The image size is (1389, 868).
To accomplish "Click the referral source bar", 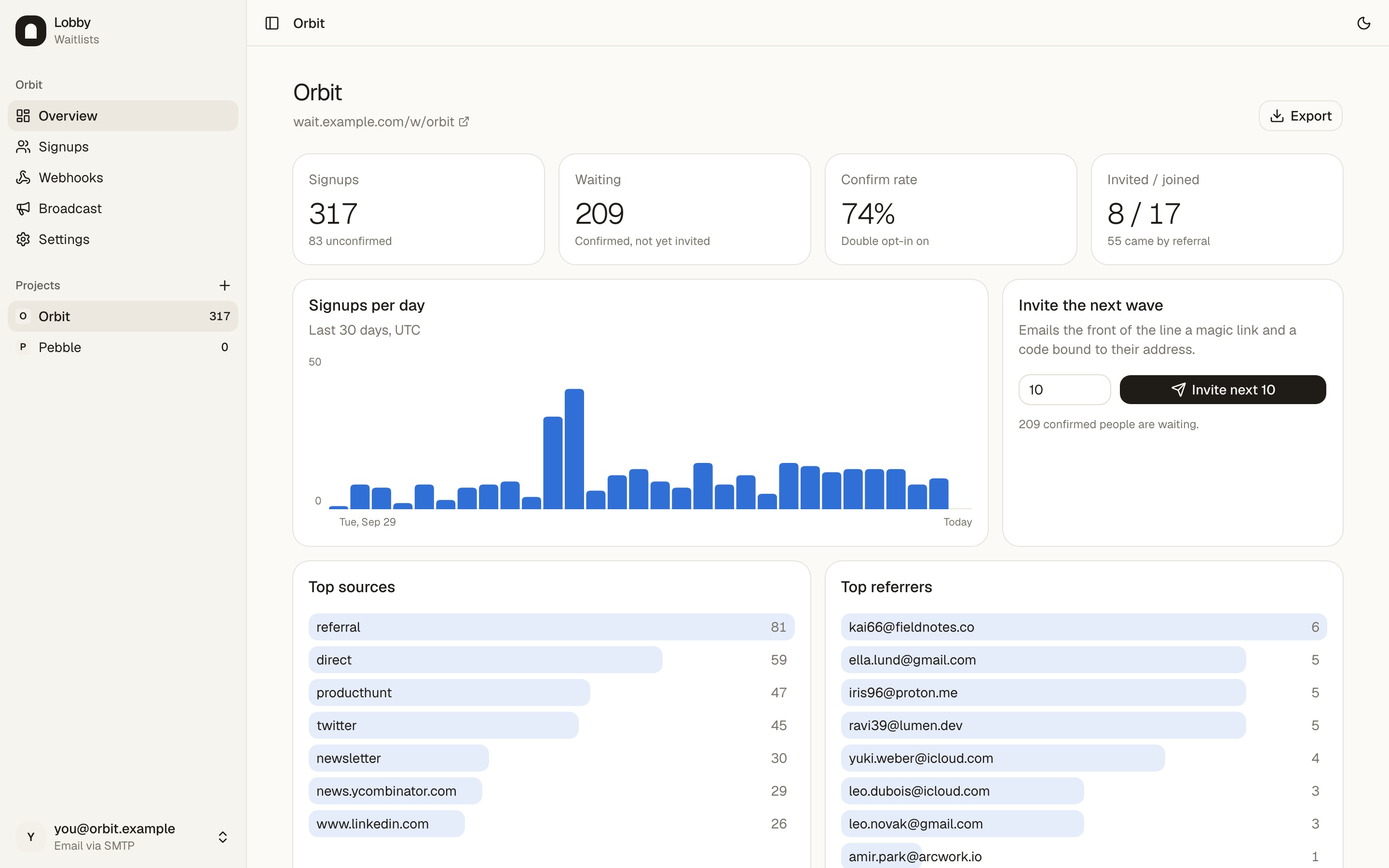I will (551, 627).
